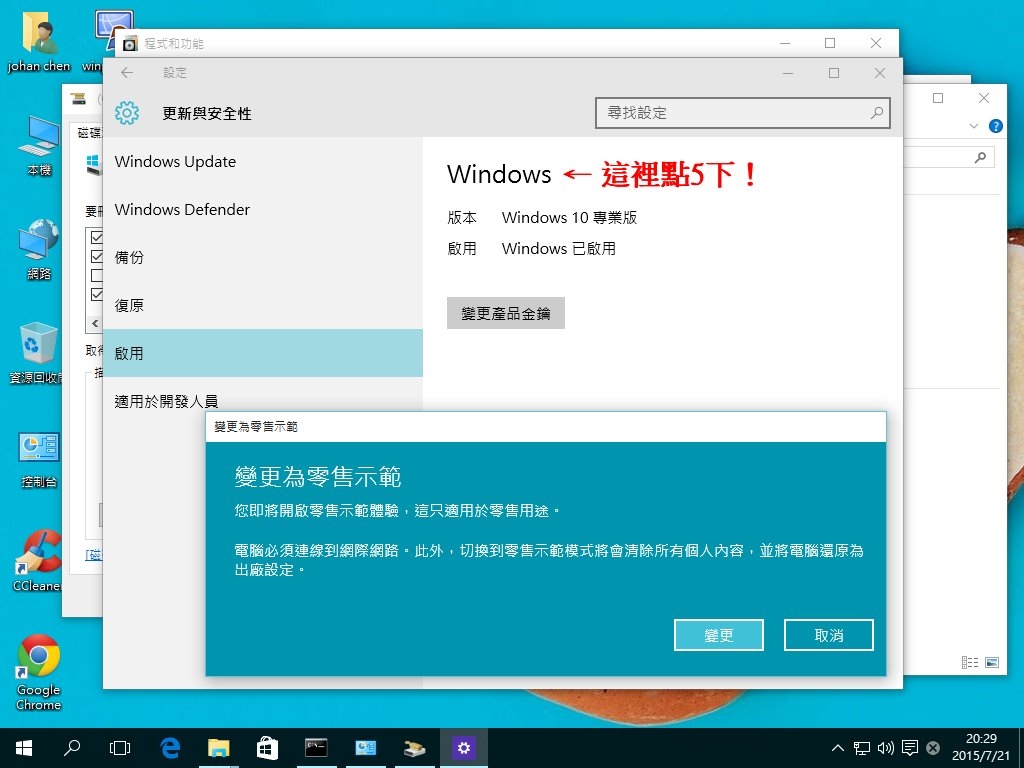Screen dimensions: 1024x768
Task: Click Disk Cleanup window title icon
Action: [78, 99]
